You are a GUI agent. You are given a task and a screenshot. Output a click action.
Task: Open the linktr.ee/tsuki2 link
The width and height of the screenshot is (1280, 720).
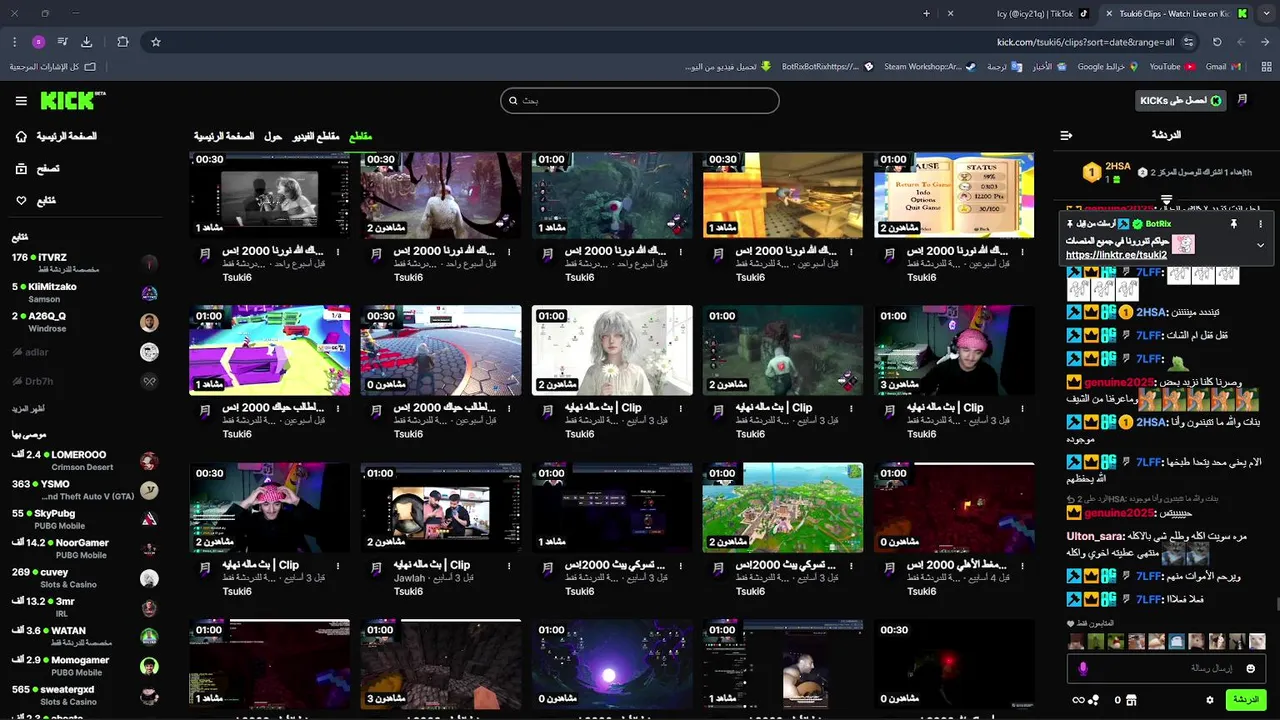[1116, 256]
